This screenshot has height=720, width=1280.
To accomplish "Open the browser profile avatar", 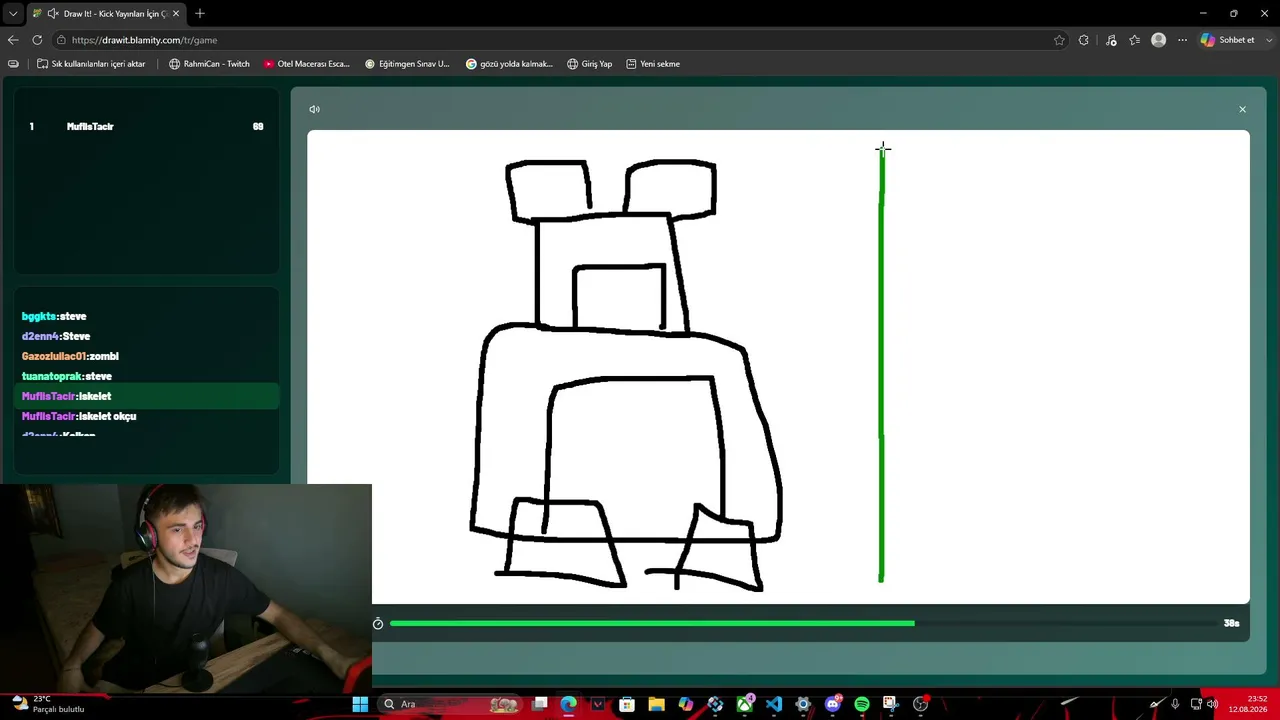I will (x=1158, y=40).
